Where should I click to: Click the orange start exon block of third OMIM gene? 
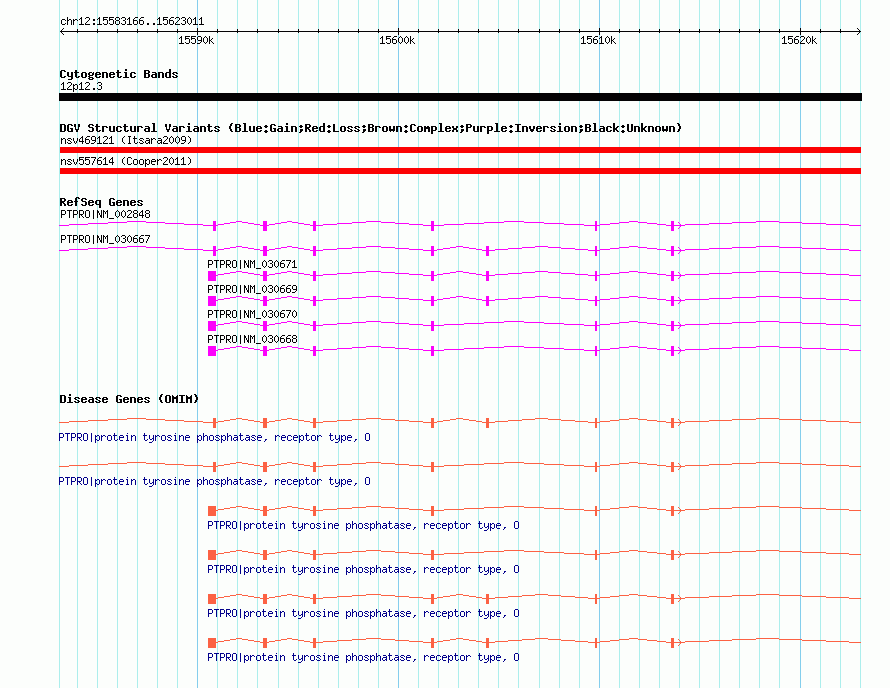point(212,511)
